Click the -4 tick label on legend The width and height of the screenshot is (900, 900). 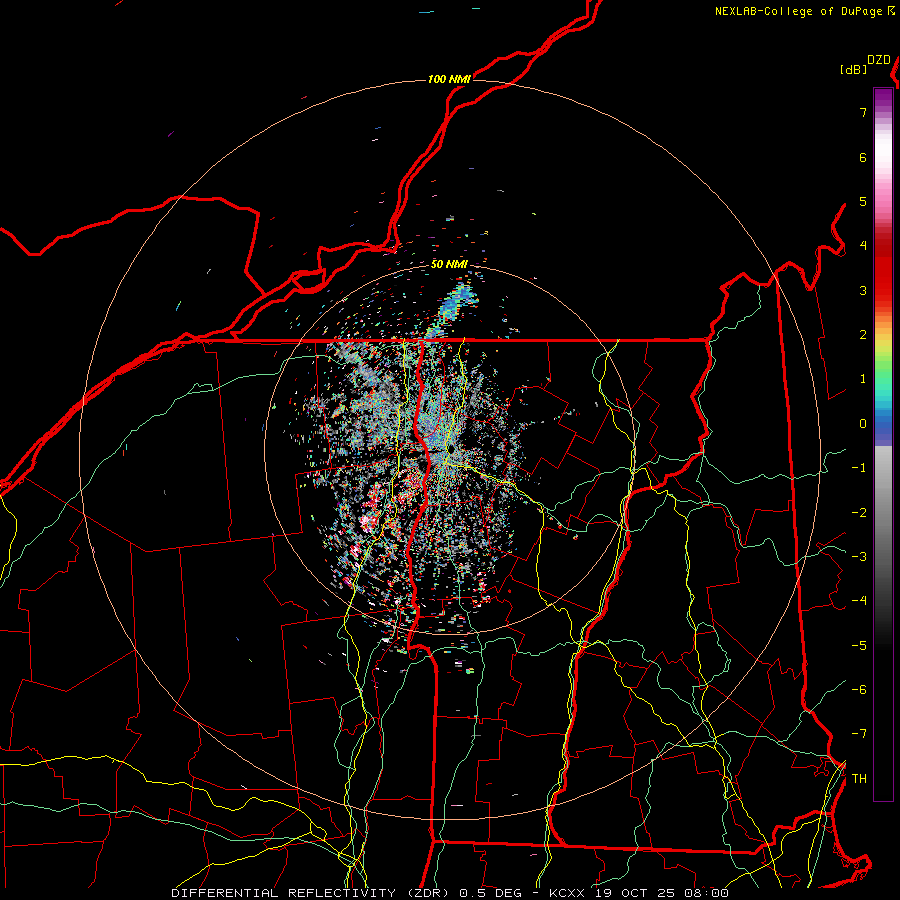pyautogui.click(x=859, y=601)
